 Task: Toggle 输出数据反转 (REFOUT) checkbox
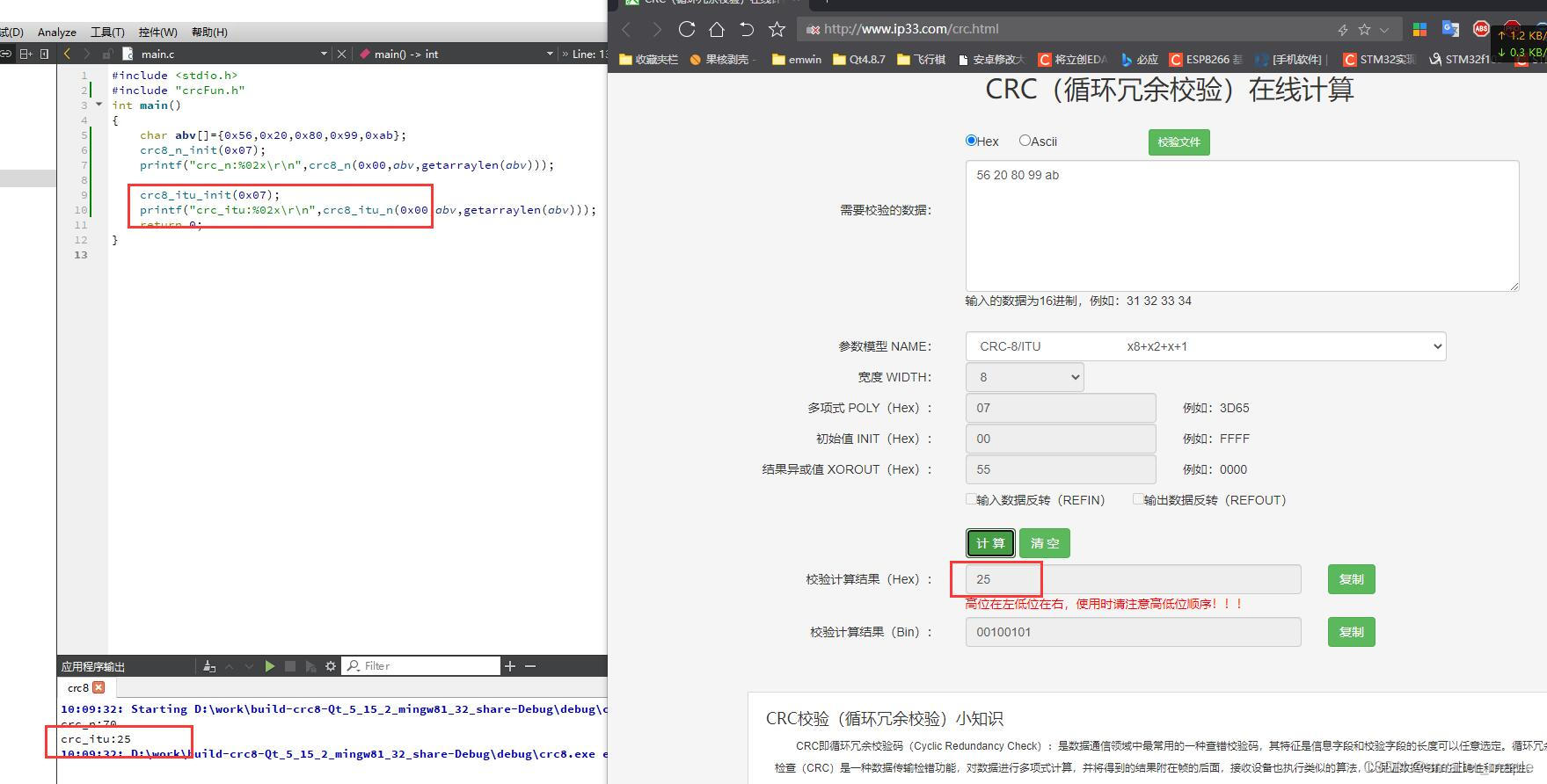click(1138, 499)
